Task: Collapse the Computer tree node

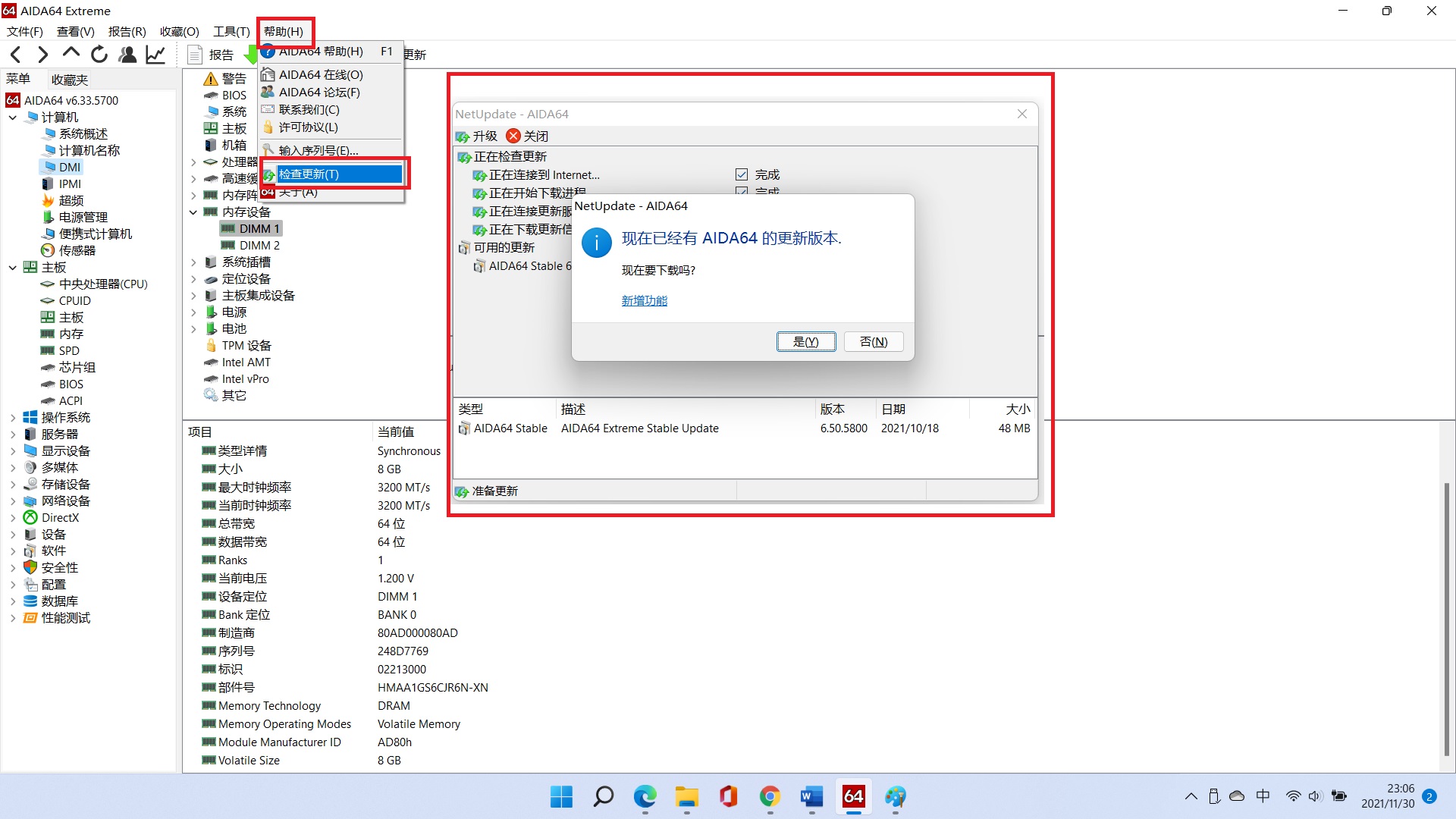Action: click(x=13, y=118)
